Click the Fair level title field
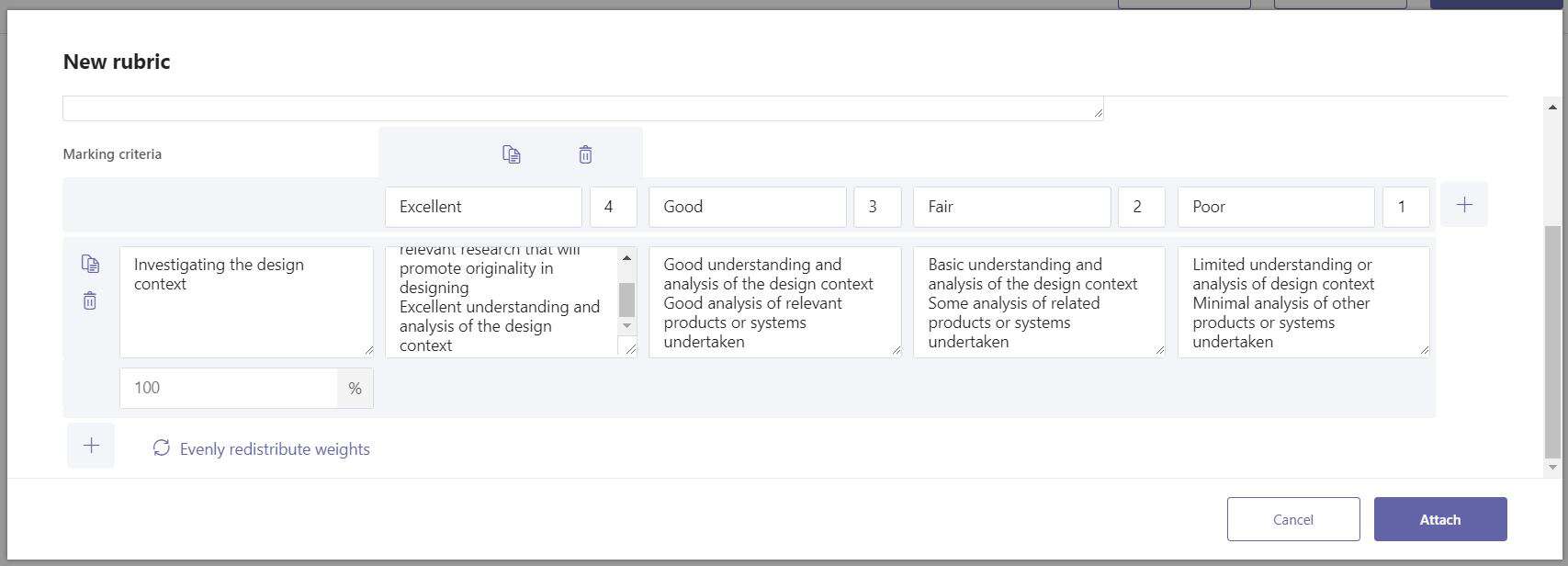The image size is (1568, 566). coord(1011,207)
